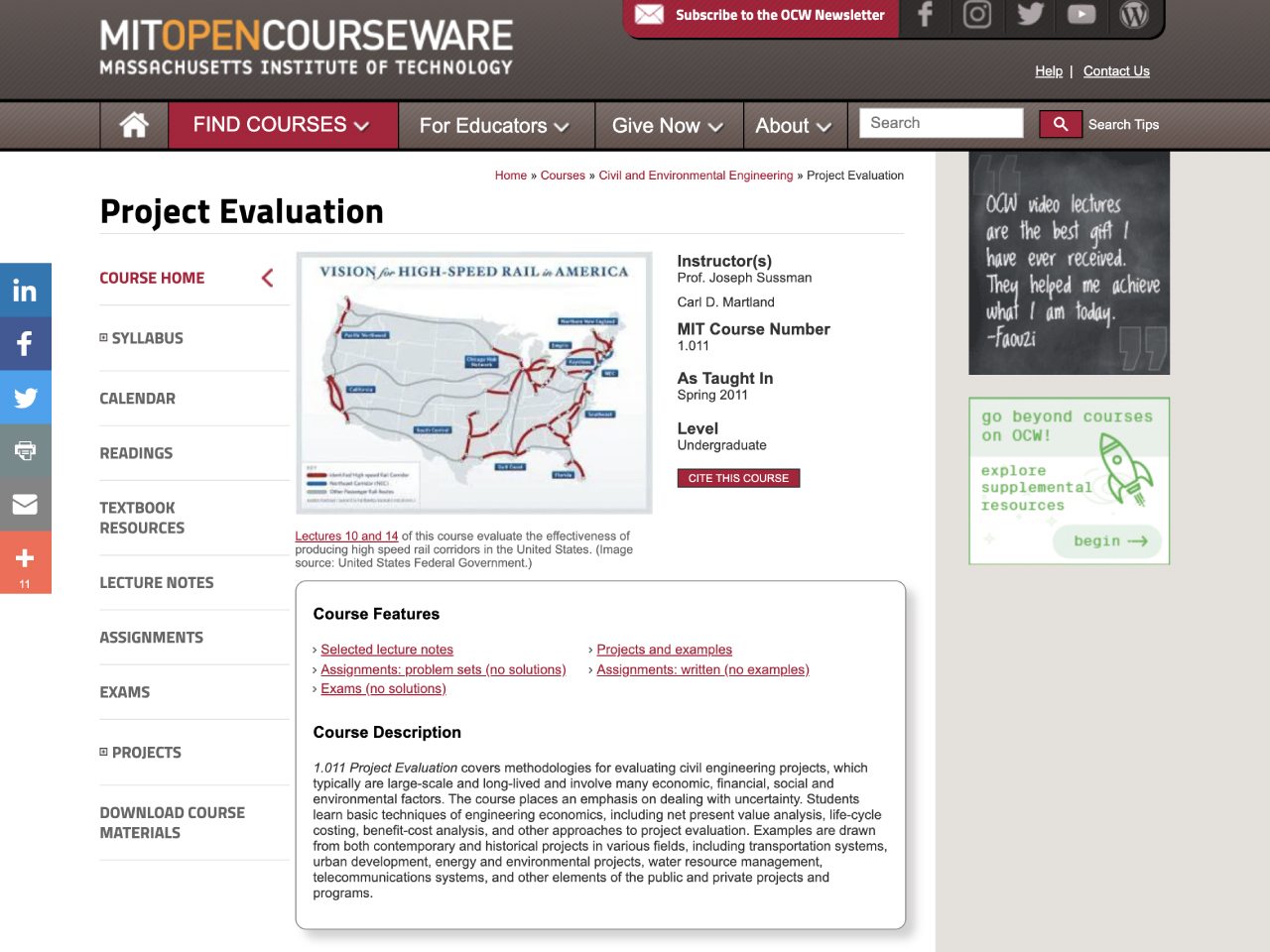The width and height of the screenshot is (1270, 952).
Task: Click the rocket illustration
Action: (x=1125, y=469)
